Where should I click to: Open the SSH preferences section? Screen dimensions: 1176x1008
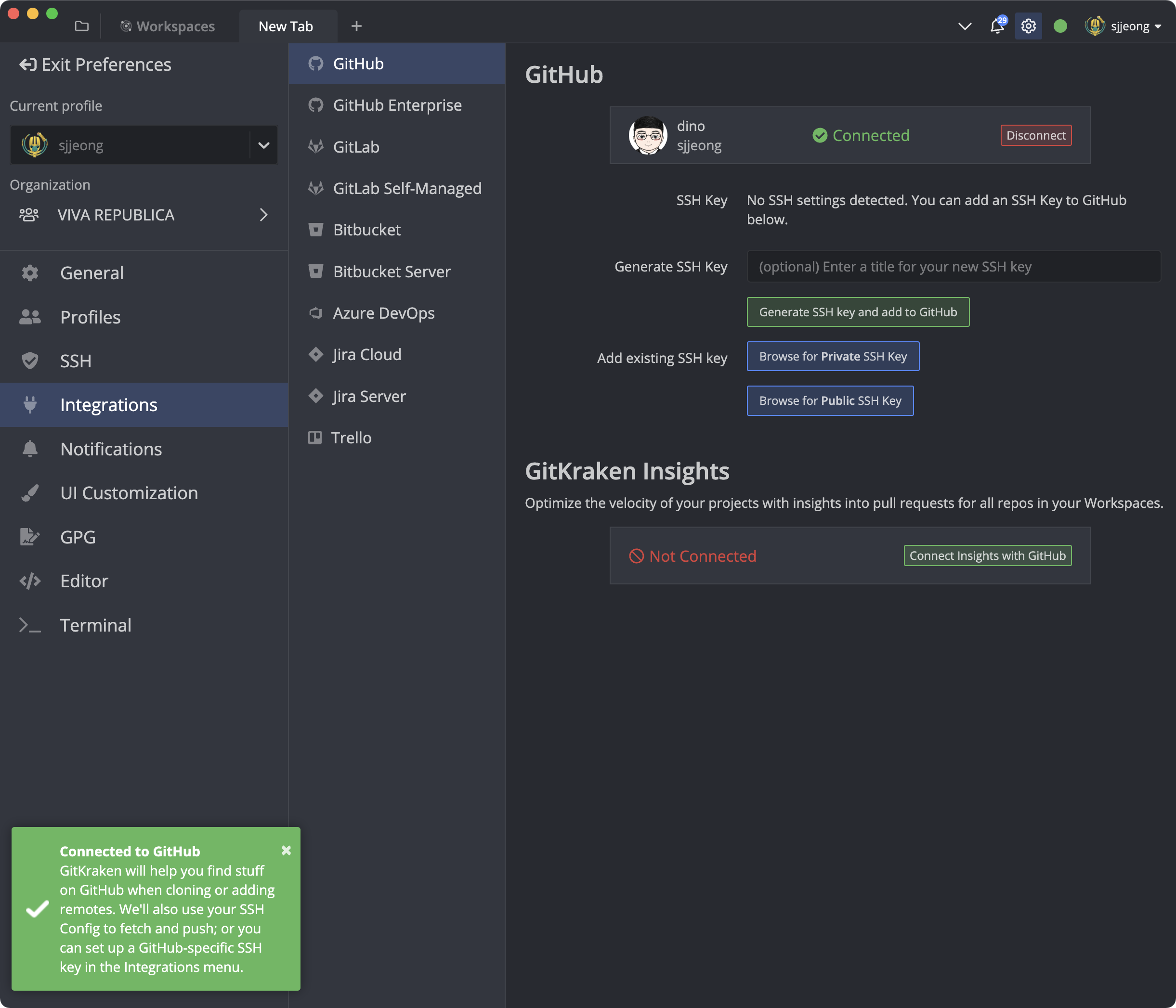(76, 361)
